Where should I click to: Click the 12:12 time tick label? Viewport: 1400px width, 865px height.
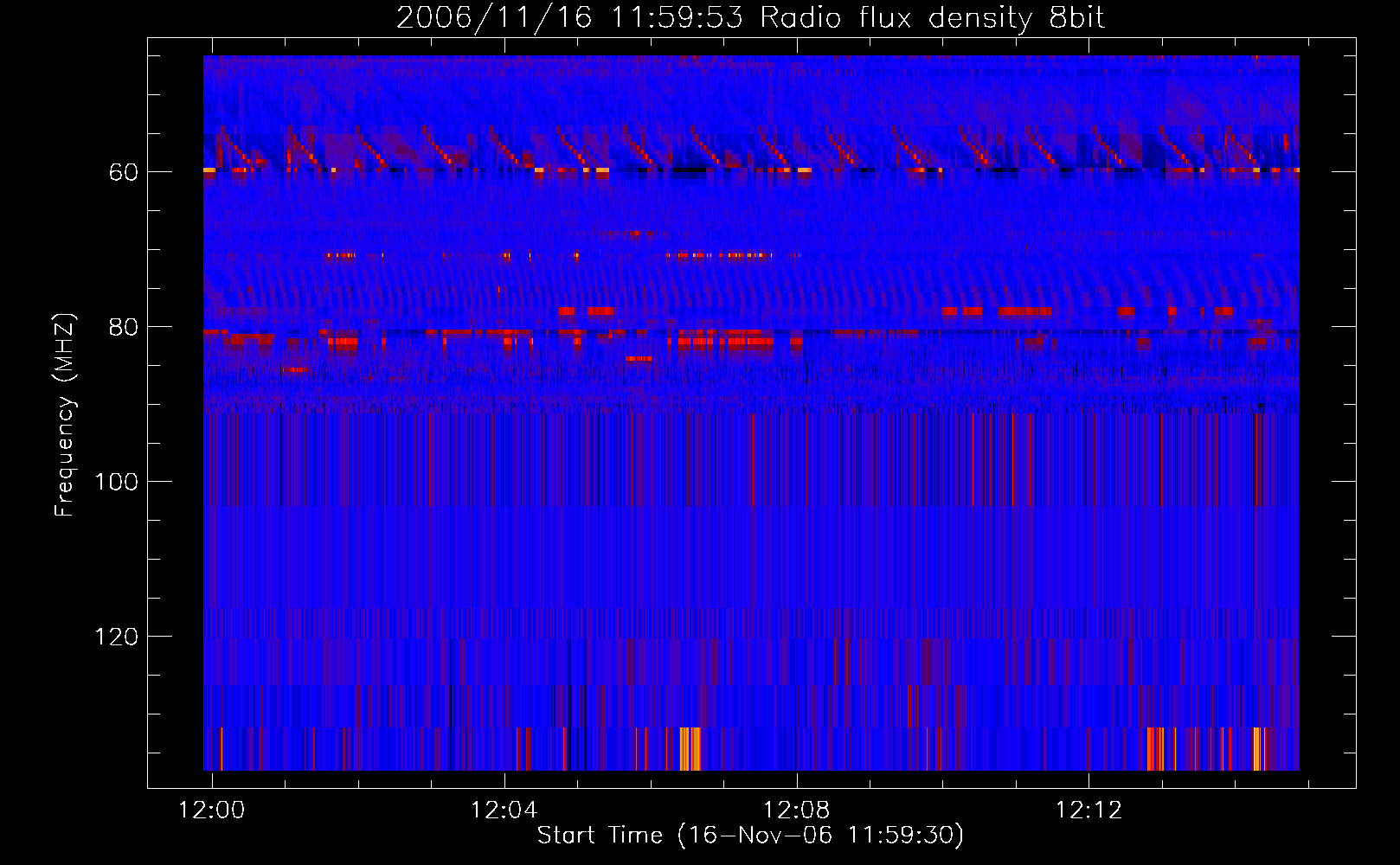[x=1089, y=811]
